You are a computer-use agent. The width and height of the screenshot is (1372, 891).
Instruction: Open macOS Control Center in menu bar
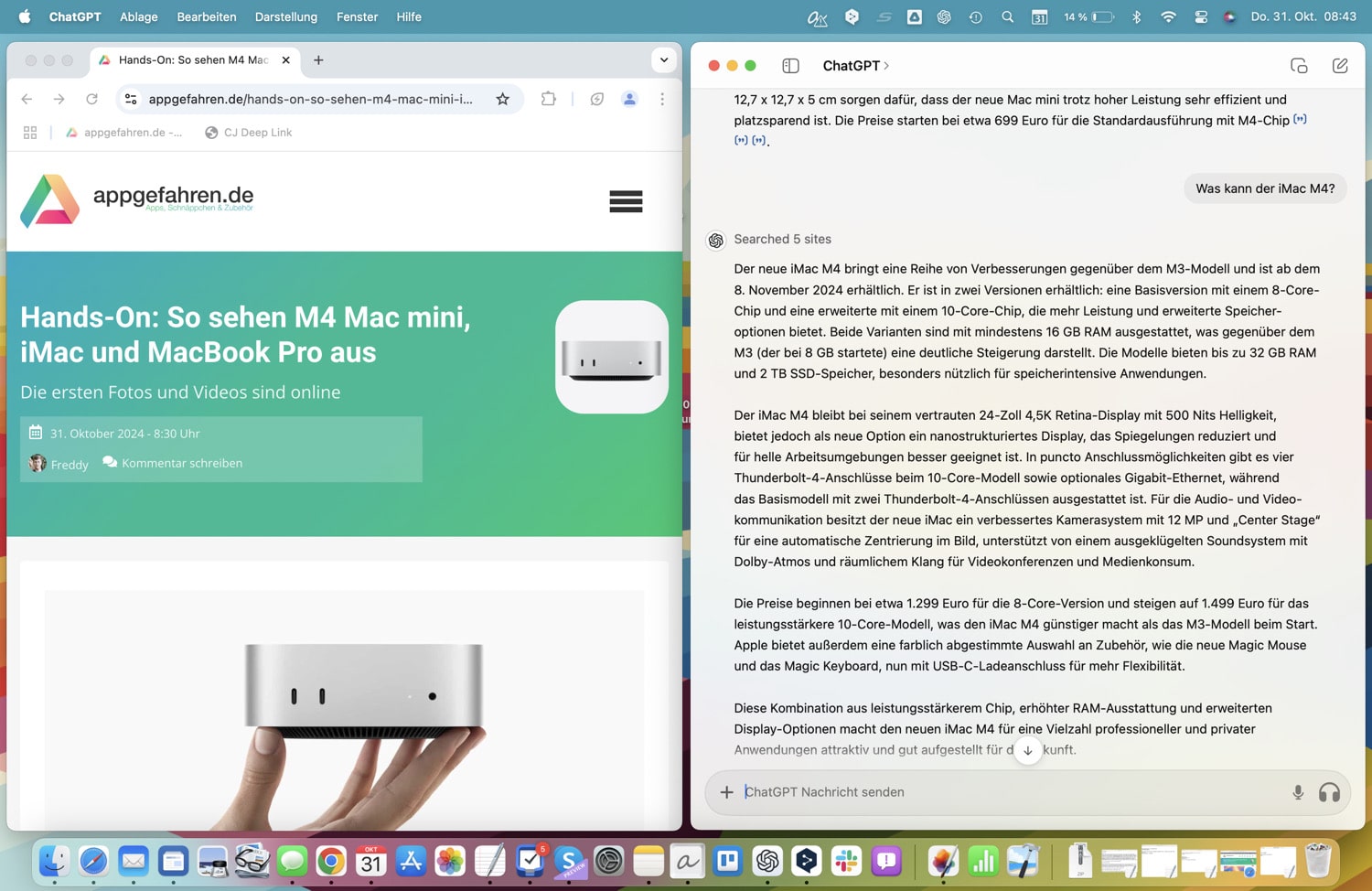click(x=1201, y=16)
